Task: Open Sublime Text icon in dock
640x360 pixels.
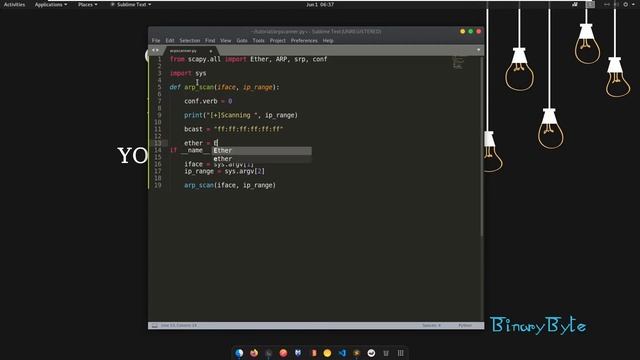Action: [x=357, y=353]
